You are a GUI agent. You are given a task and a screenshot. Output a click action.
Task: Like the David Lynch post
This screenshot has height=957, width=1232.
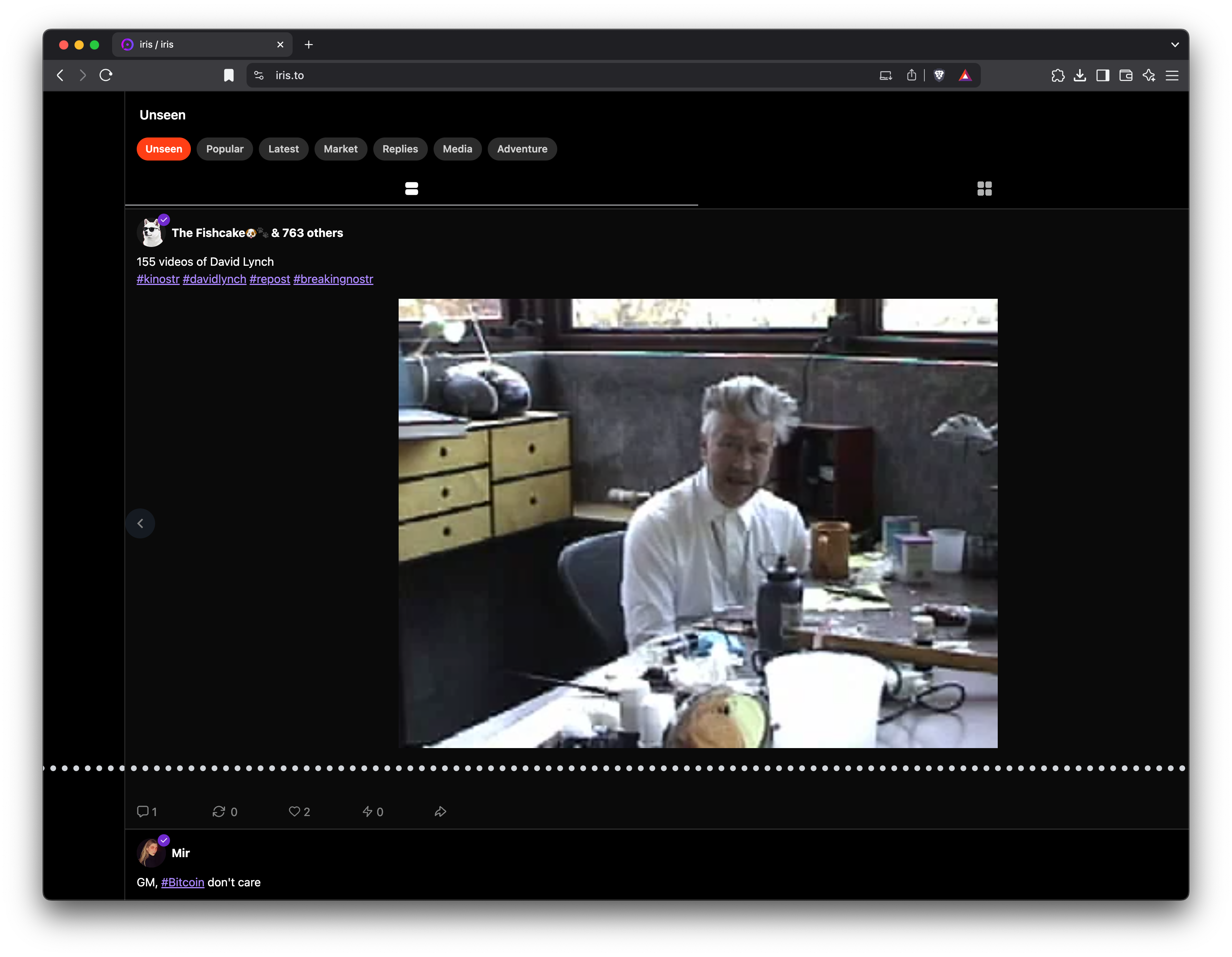pos(300,811)
